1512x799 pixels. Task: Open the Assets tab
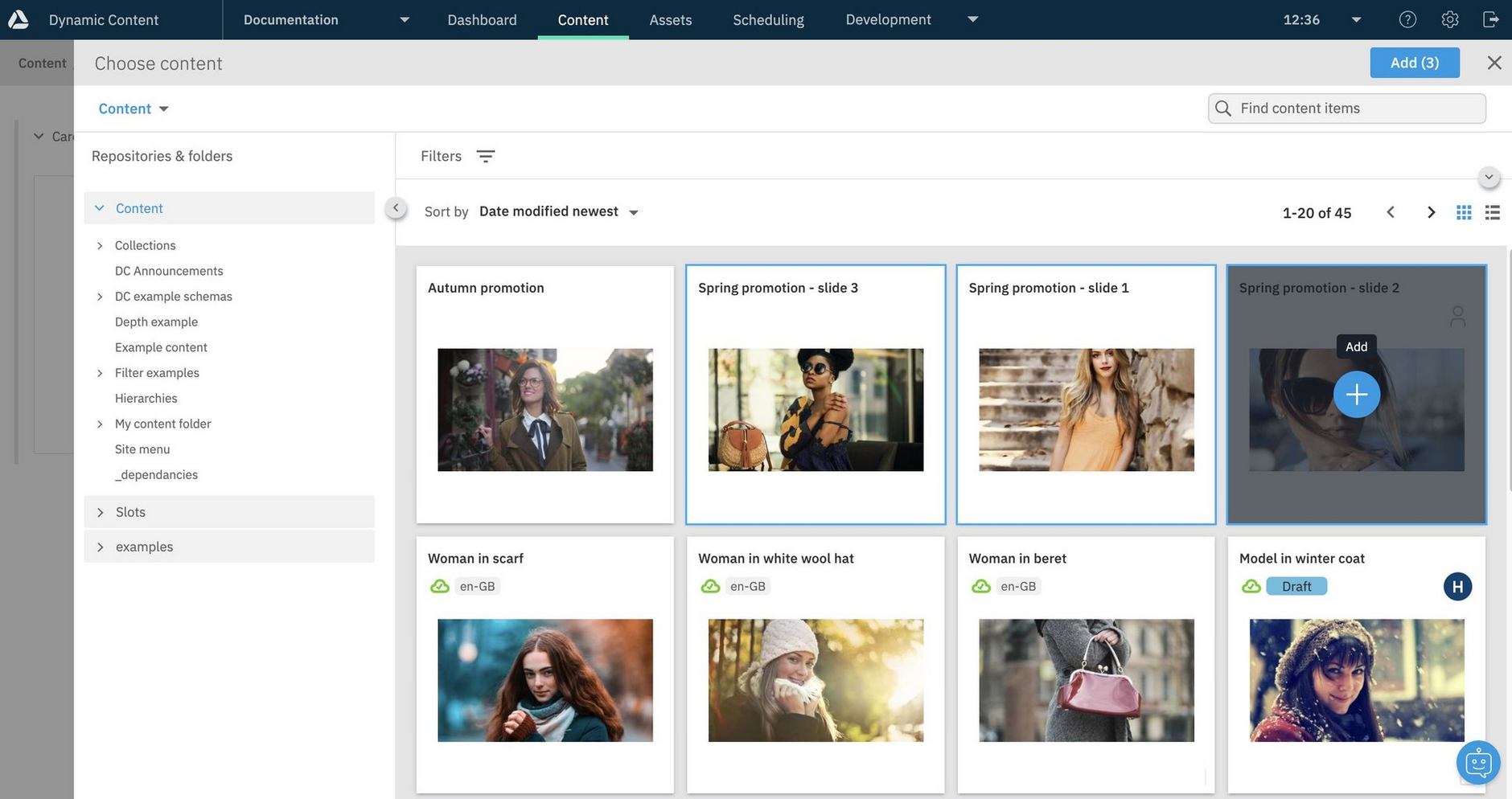click(x=670, y=19)
